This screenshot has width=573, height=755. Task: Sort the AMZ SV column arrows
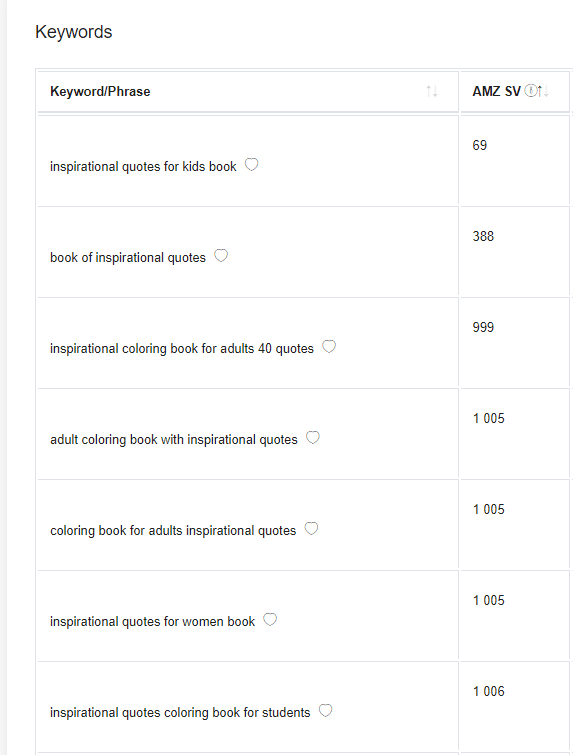543,91
